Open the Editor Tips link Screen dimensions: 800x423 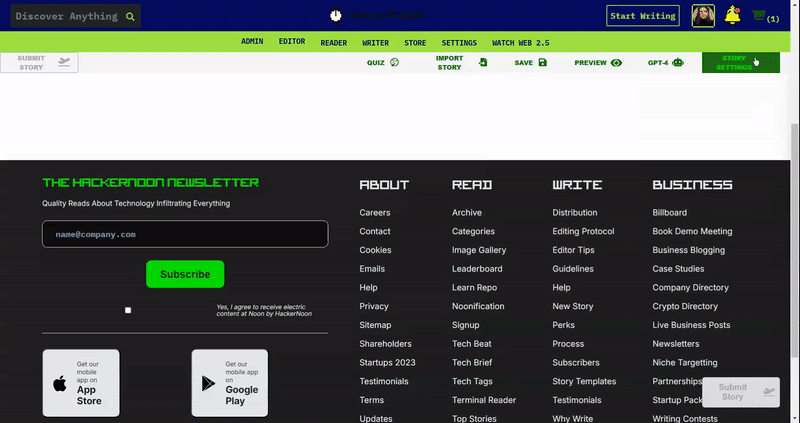(573, 250)
